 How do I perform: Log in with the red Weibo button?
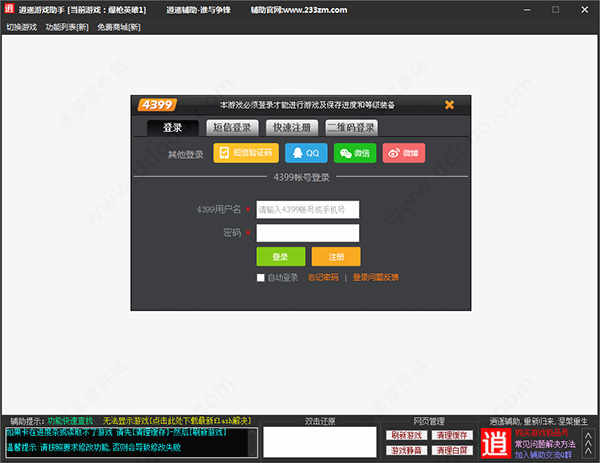404,153
